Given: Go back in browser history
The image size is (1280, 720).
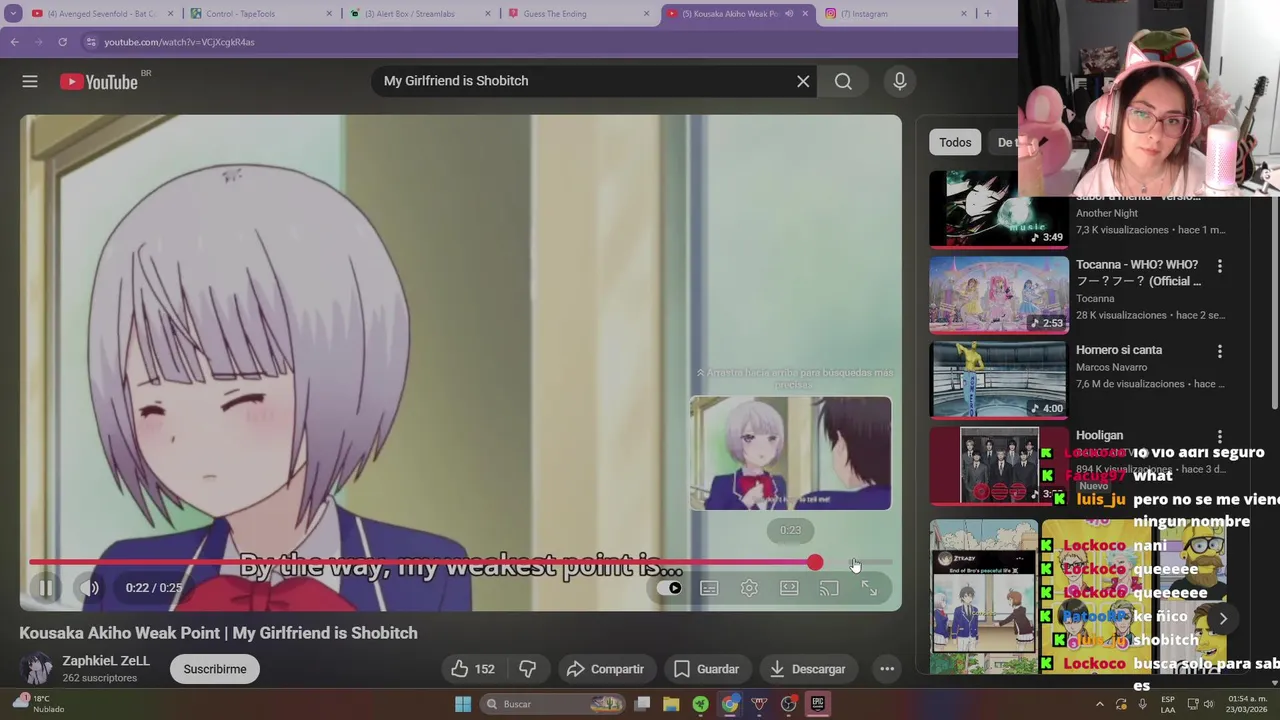Looking at the screenshot, I should point(14,42).
